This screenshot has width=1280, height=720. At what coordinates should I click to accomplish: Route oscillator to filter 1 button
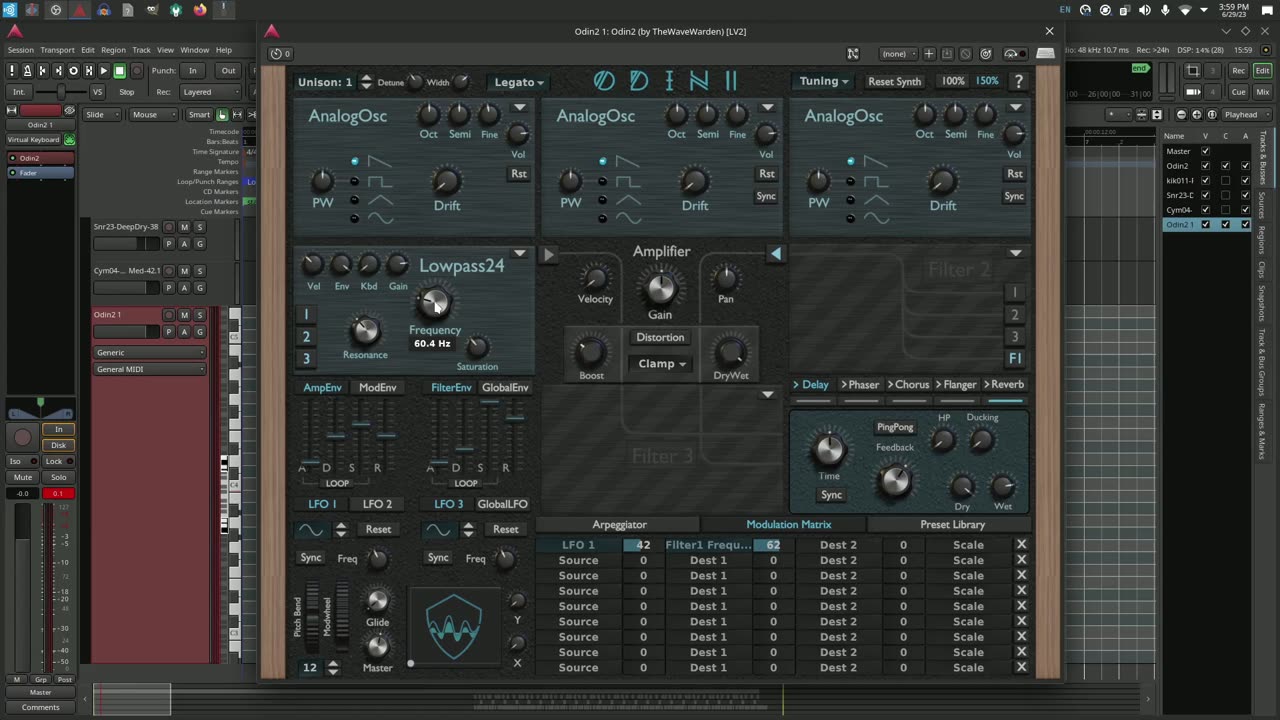[306, 315]
